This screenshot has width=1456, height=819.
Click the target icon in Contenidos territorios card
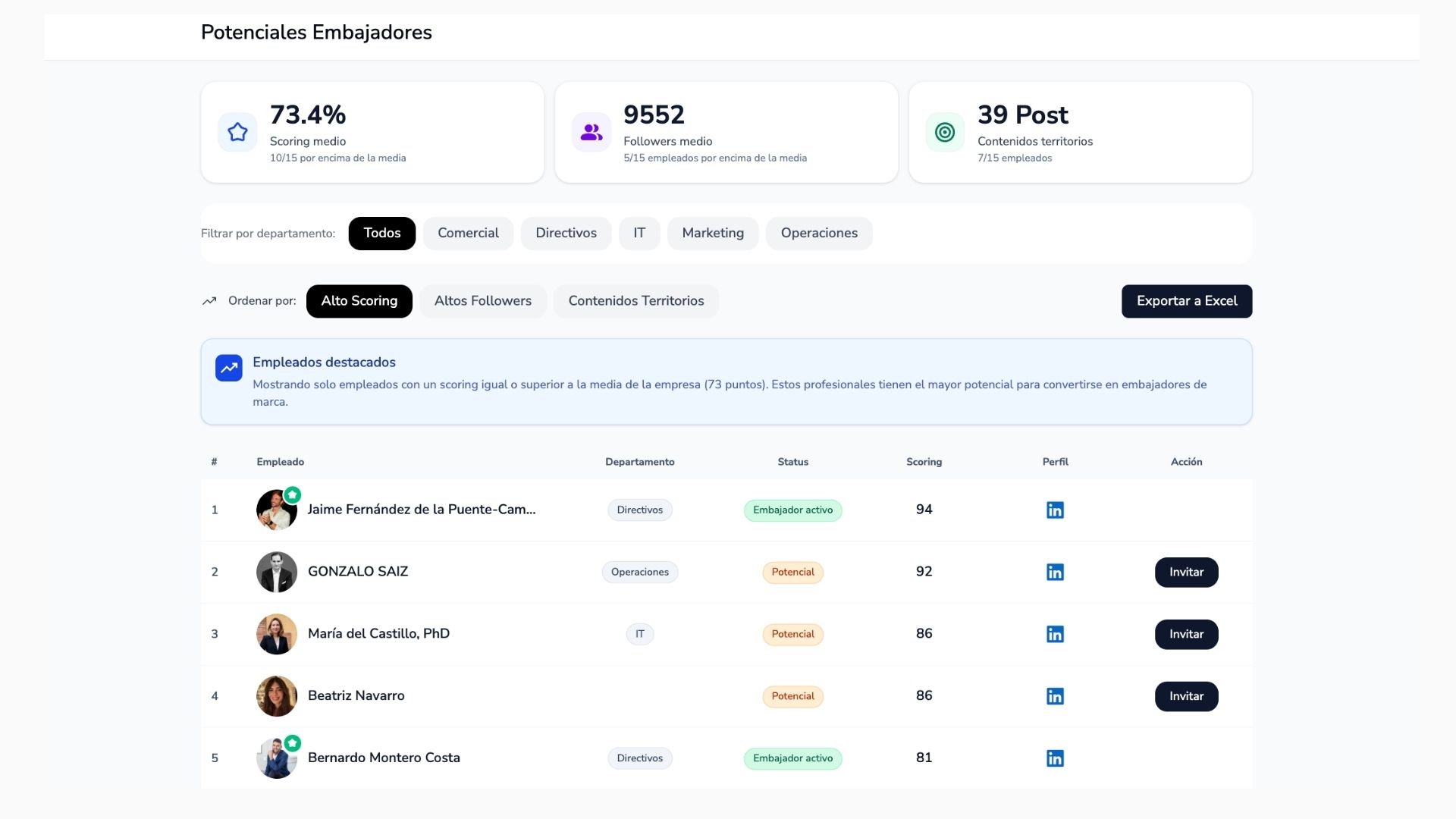point(945,132)
